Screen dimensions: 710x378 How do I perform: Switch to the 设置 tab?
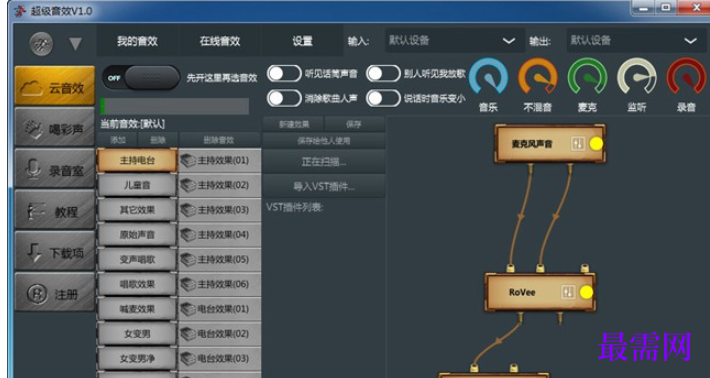click(x=302, y=41)
